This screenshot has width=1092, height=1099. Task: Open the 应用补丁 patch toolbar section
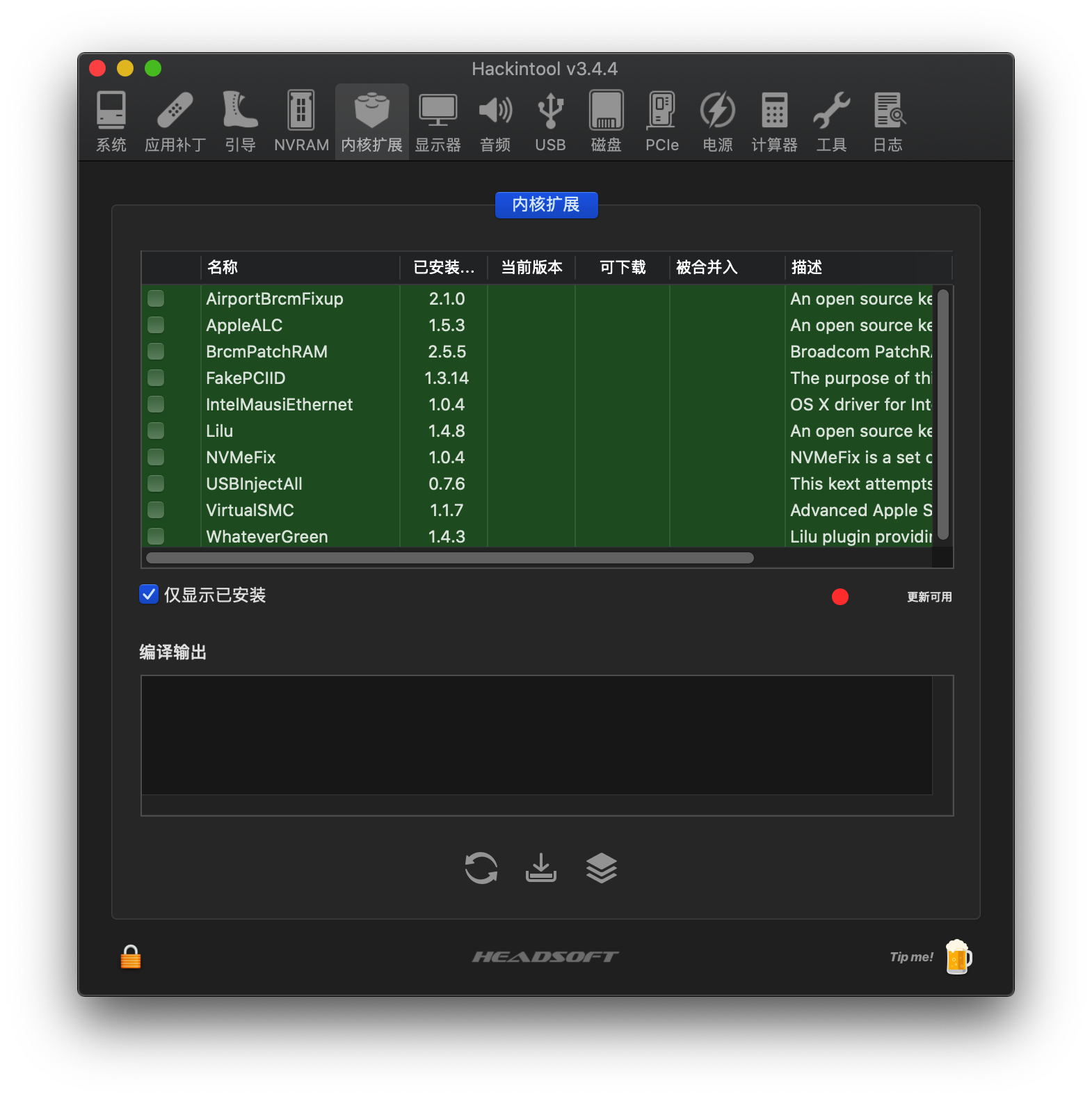[x=175, y=122]
